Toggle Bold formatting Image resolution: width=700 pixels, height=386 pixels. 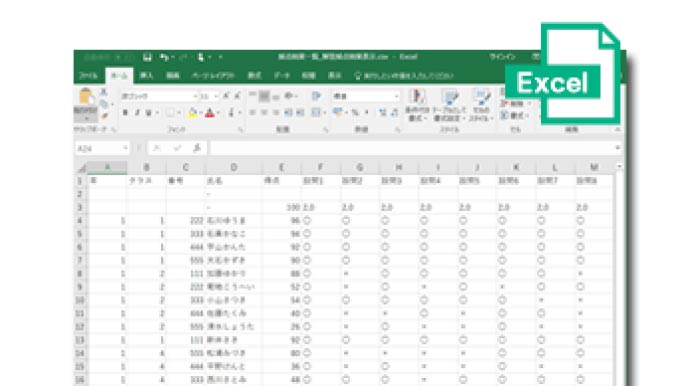pos(125,113)
